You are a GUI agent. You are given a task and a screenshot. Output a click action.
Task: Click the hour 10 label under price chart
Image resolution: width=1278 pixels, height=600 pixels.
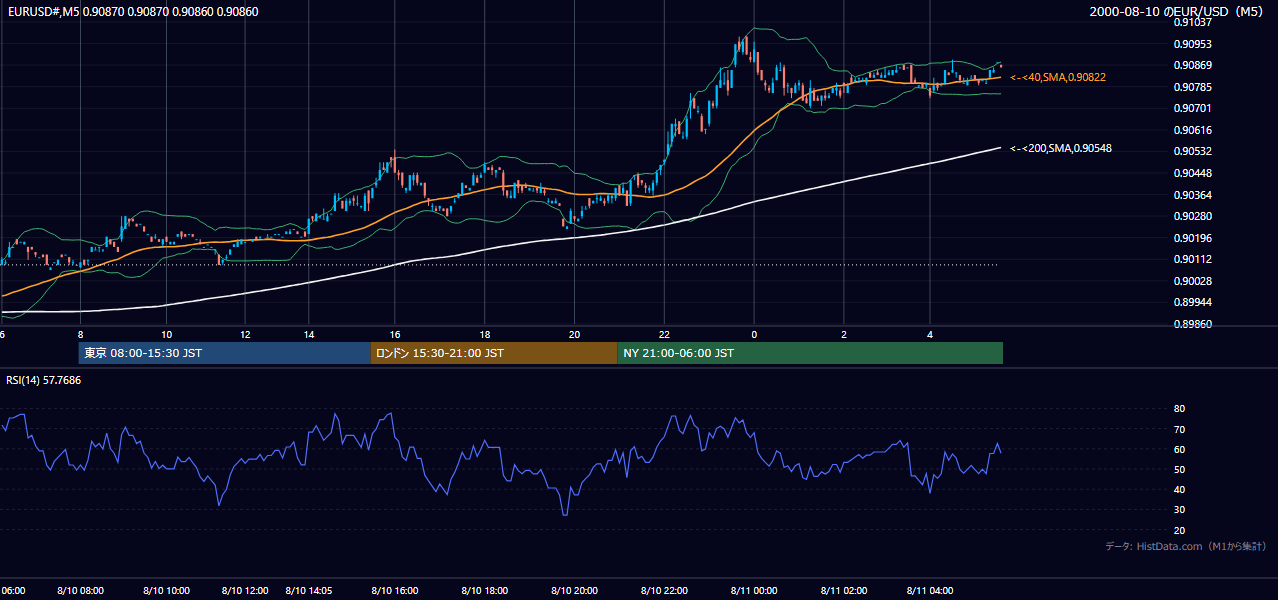point(167,334)
